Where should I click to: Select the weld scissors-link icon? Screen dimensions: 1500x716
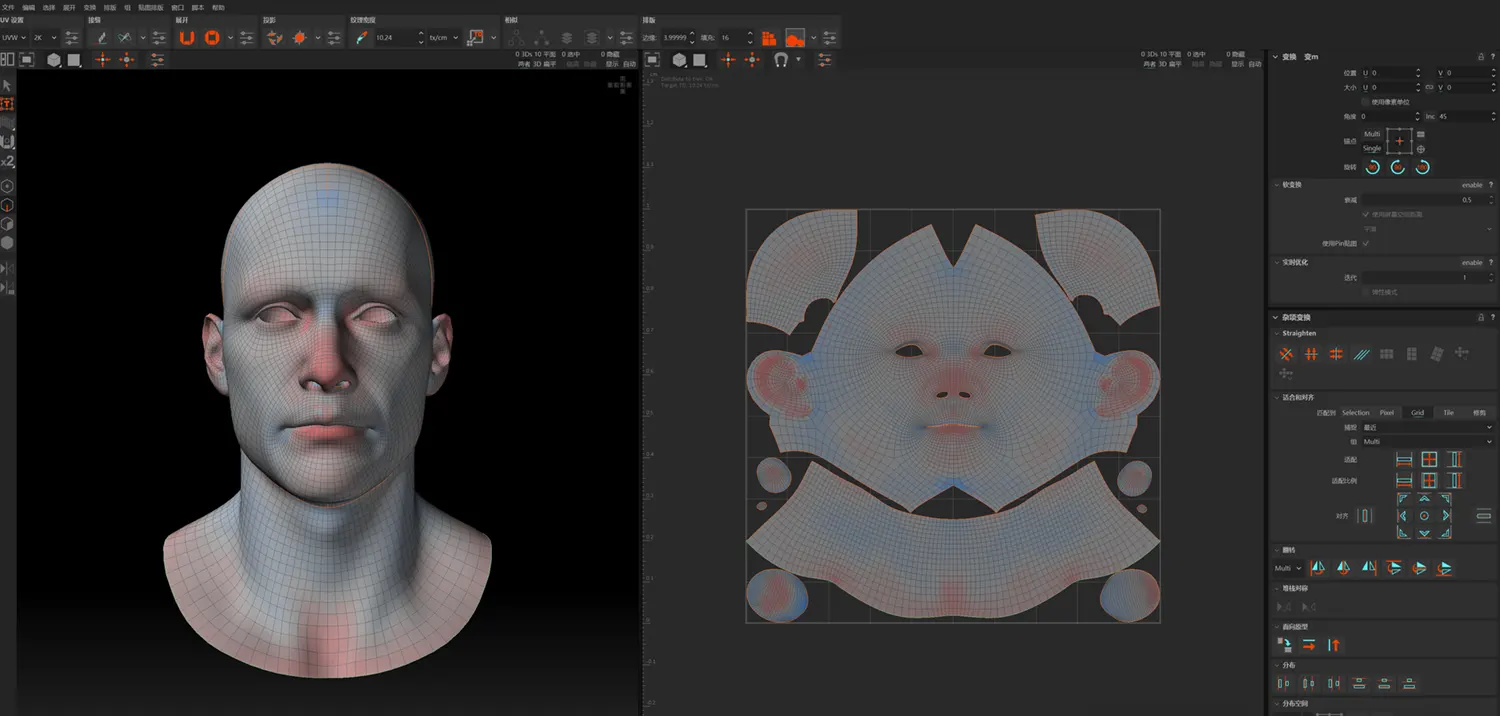click(x=125, y=37)
